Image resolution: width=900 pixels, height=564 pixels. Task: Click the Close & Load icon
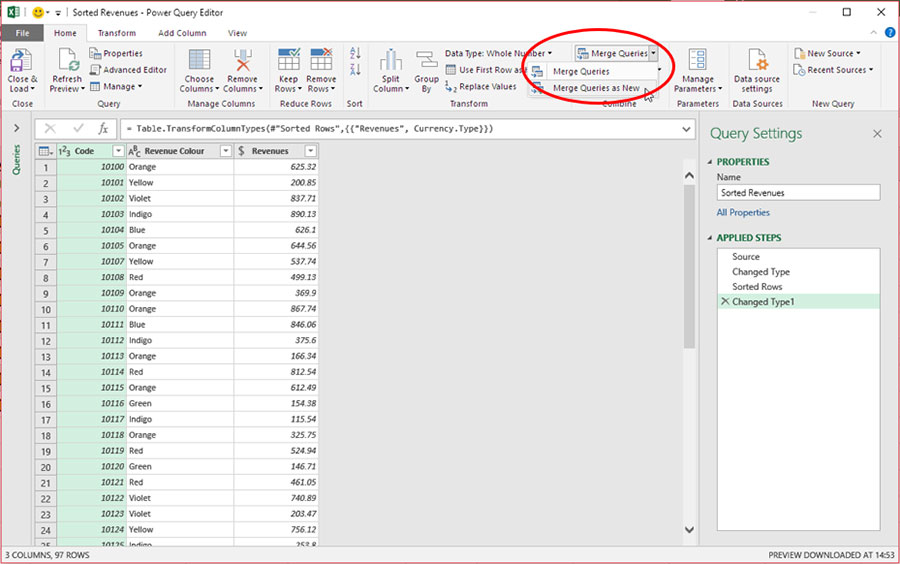(x=21, y=60)
